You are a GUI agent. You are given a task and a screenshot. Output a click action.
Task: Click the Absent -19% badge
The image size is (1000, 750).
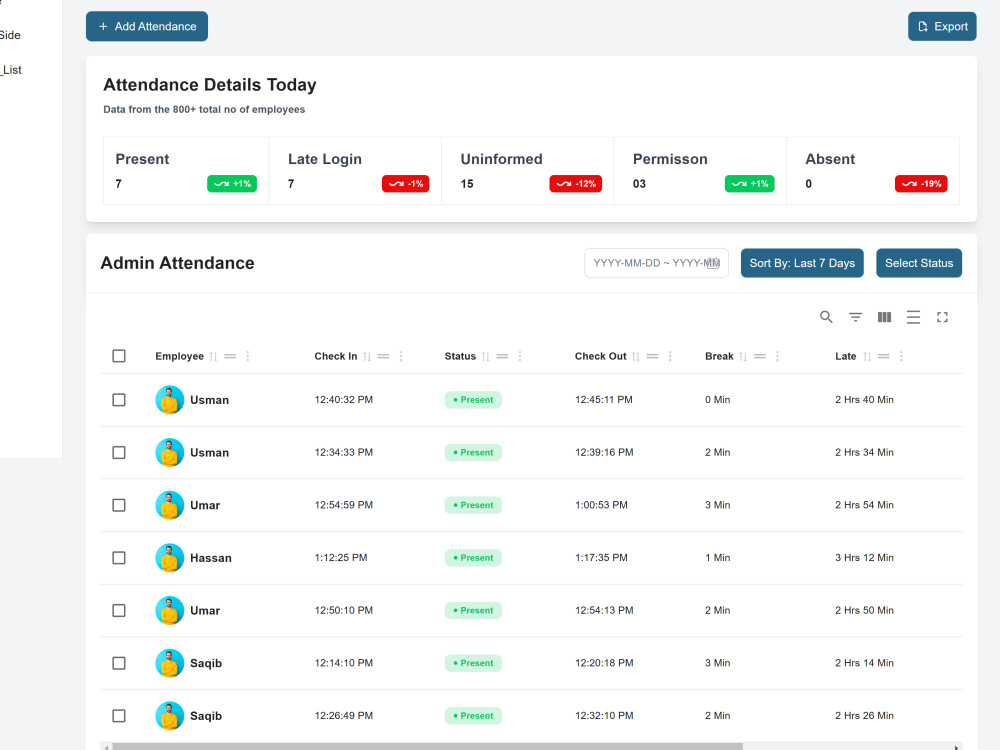point(921,184)
